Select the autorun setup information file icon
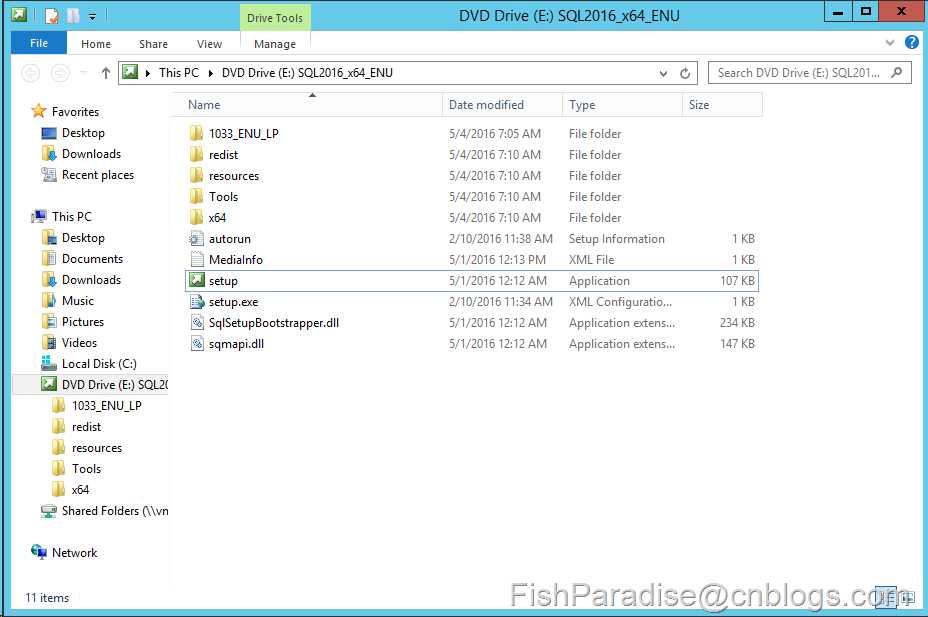 click(196, 238)
